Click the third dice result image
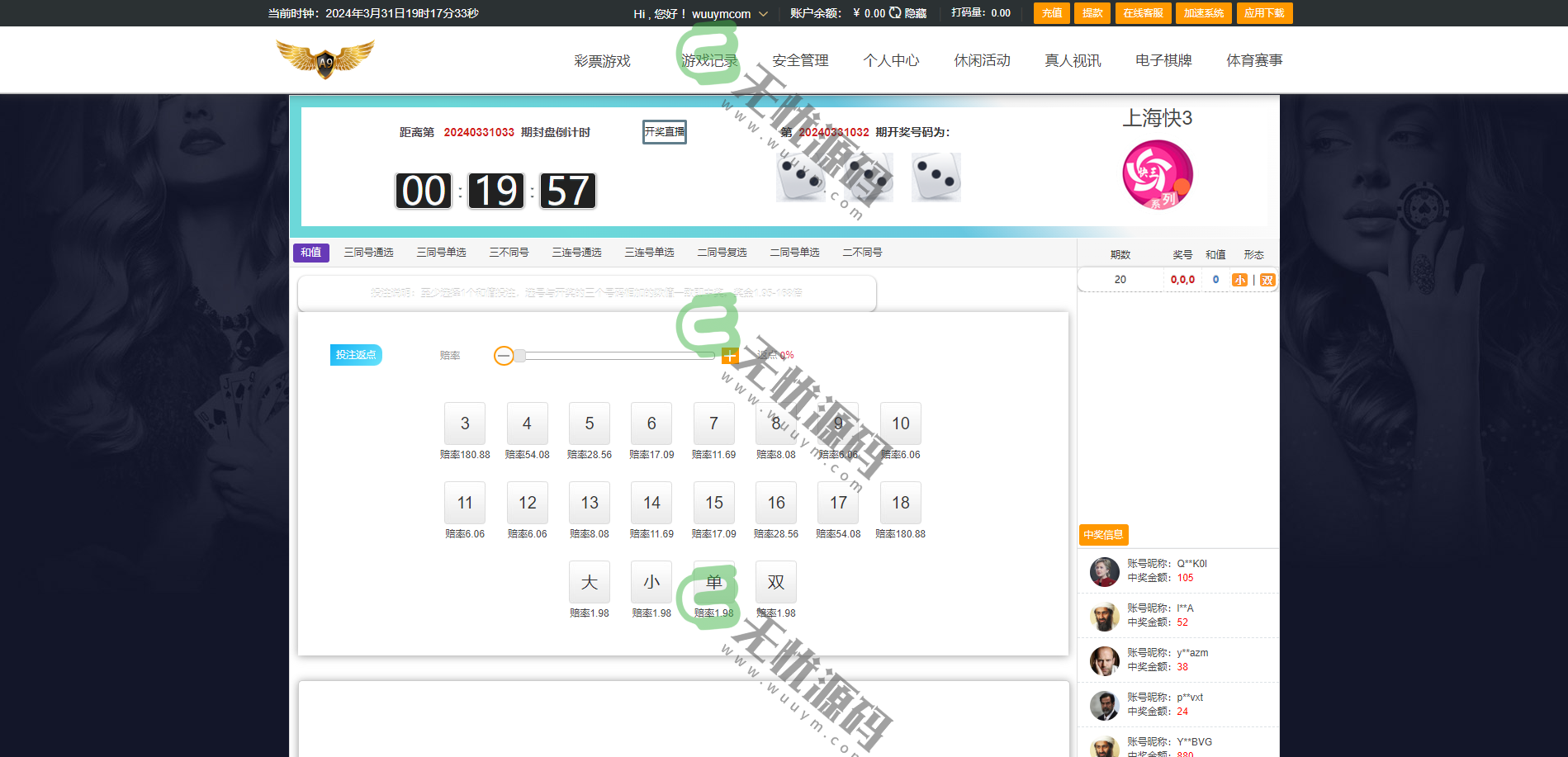The width and height of the screenshot is (1568, 757). coord(936,177)
